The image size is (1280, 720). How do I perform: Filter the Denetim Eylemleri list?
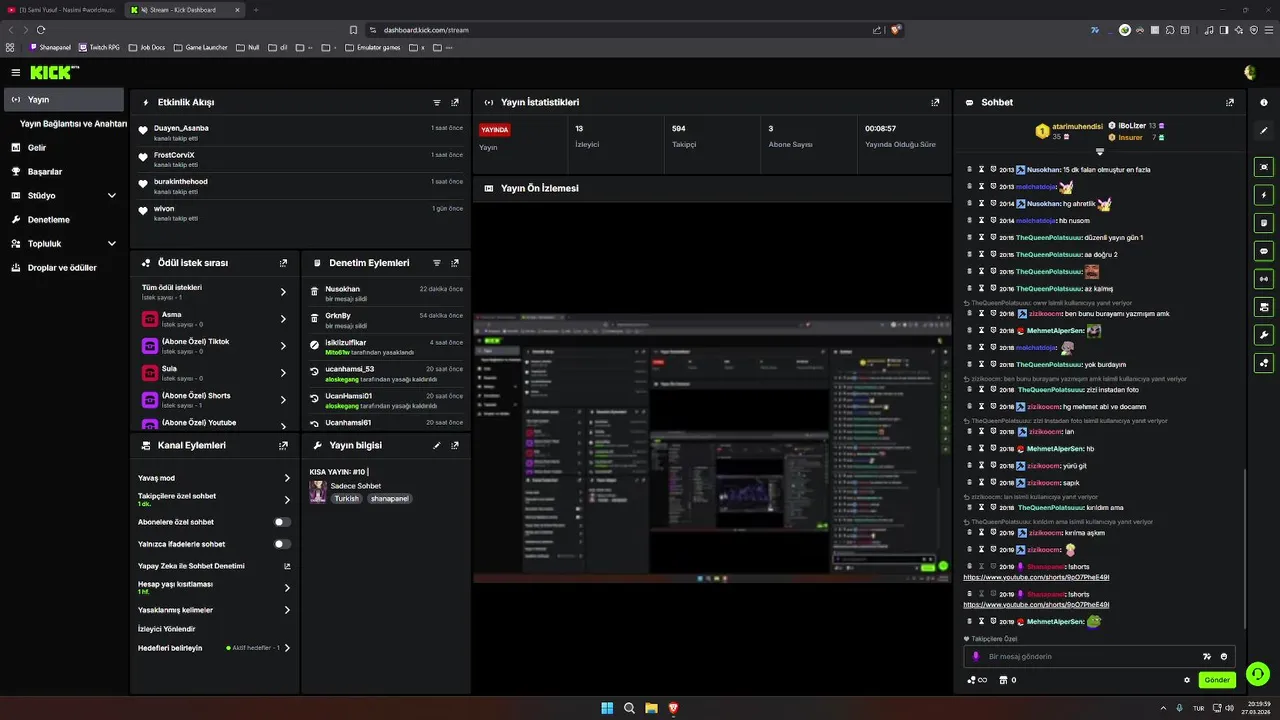(x=437, y=263)
